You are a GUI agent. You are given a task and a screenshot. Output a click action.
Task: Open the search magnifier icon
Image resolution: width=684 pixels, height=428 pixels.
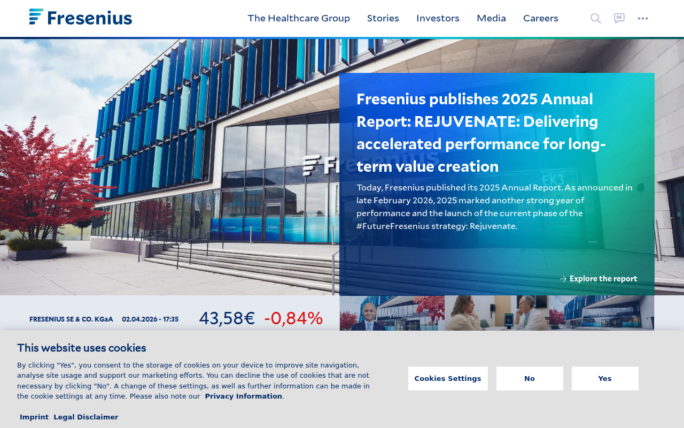click(x=596, y=18)
